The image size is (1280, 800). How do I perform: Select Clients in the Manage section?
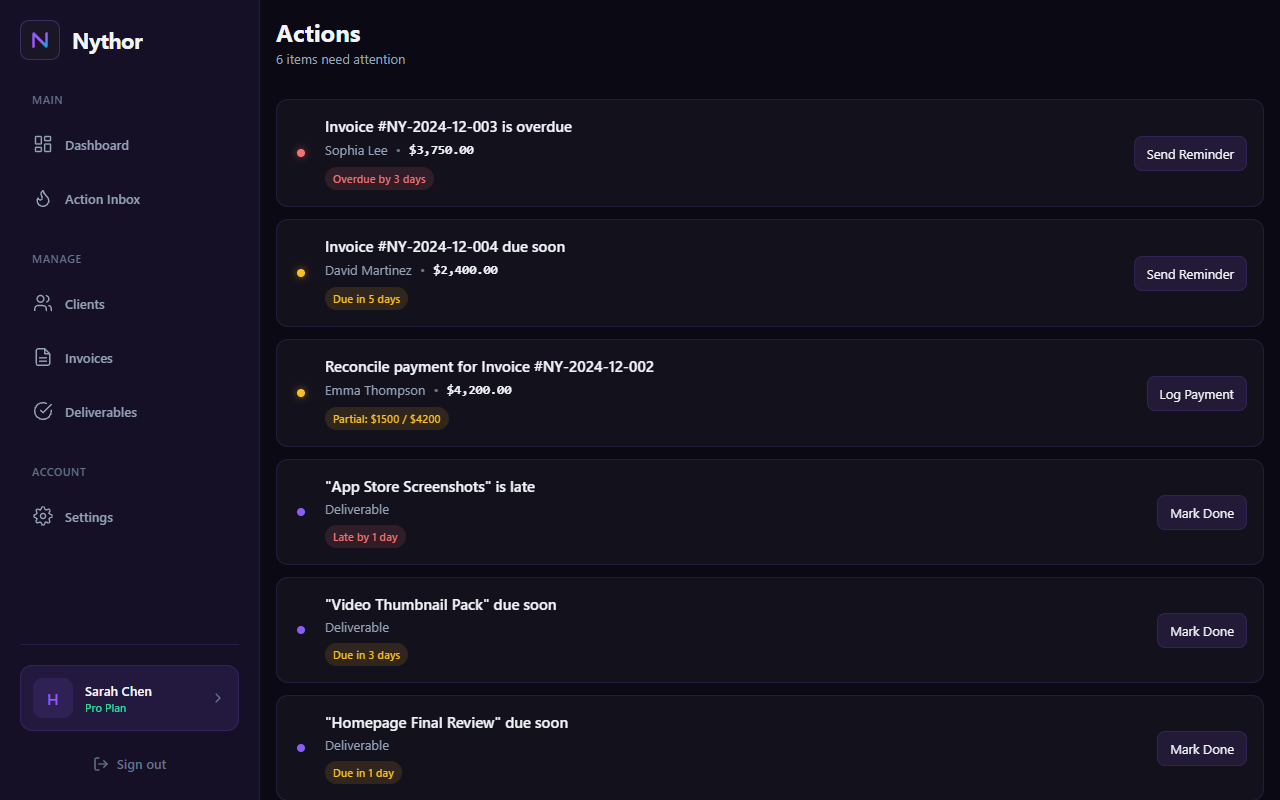(84, 303)
